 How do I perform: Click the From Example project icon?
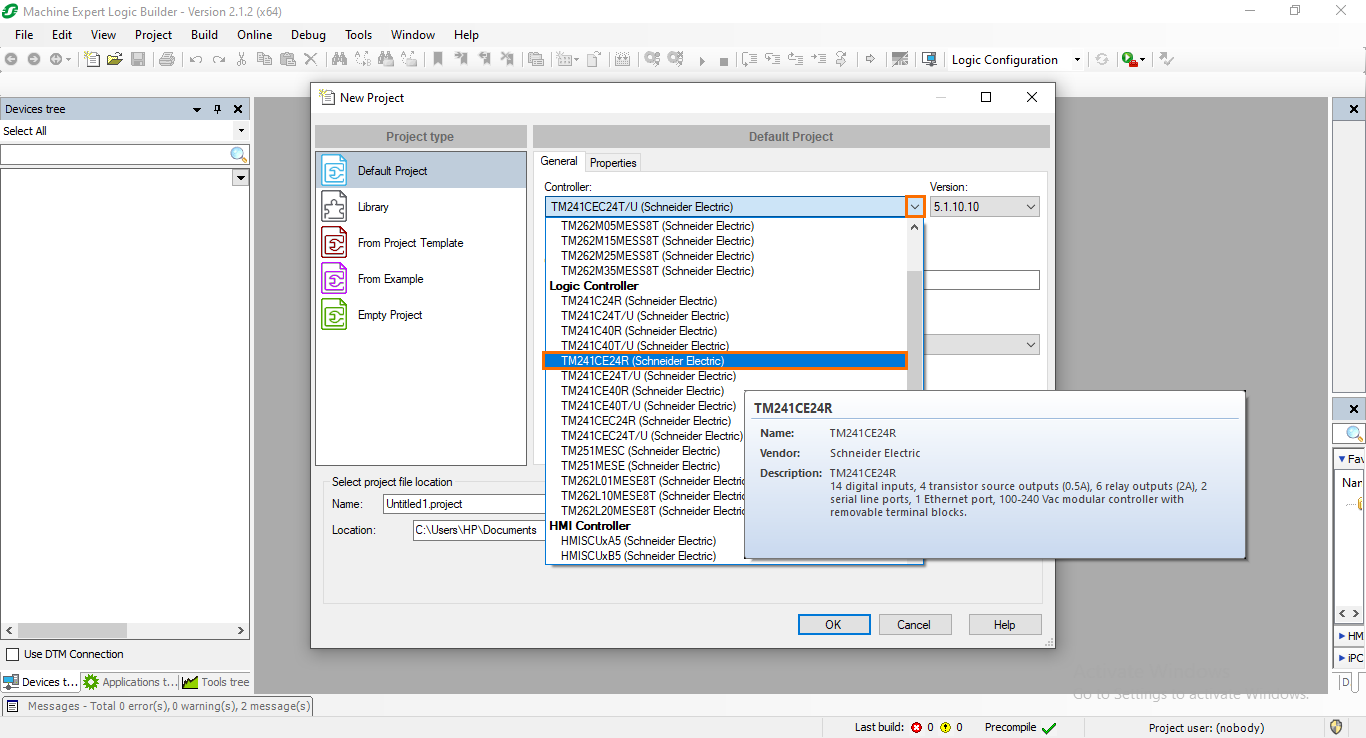point(334,278)
